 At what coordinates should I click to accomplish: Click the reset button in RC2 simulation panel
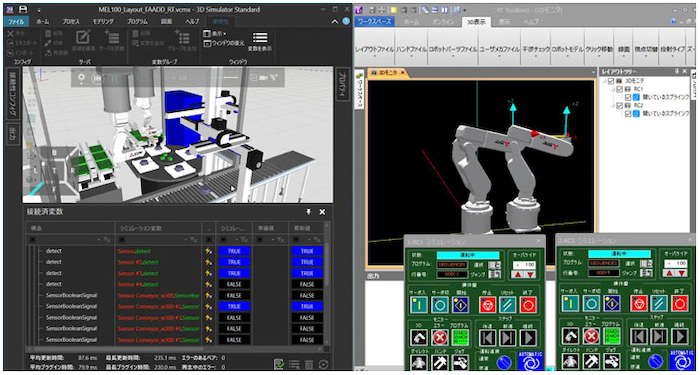(x=659, y=304)
